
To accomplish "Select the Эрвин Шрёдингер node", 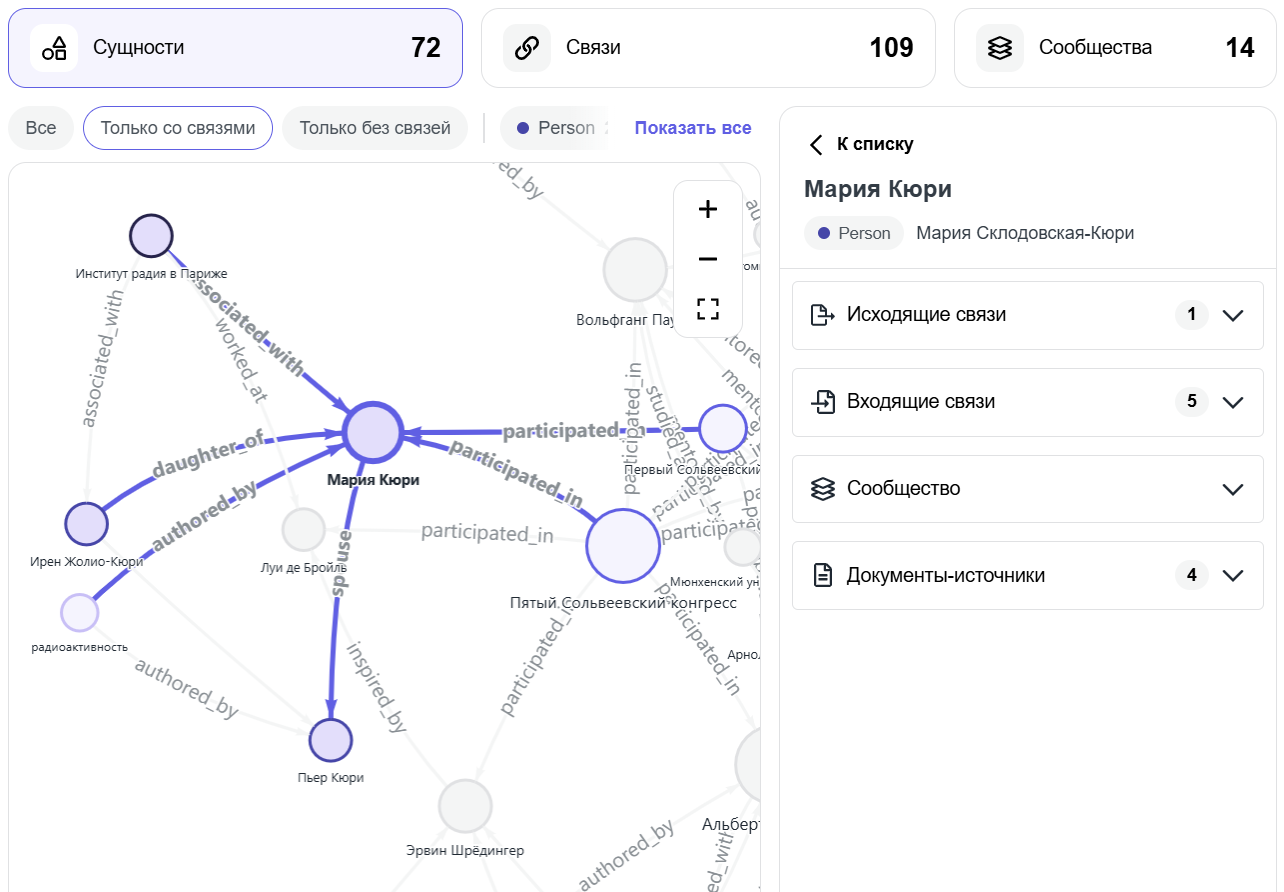I will coord(465,806).
